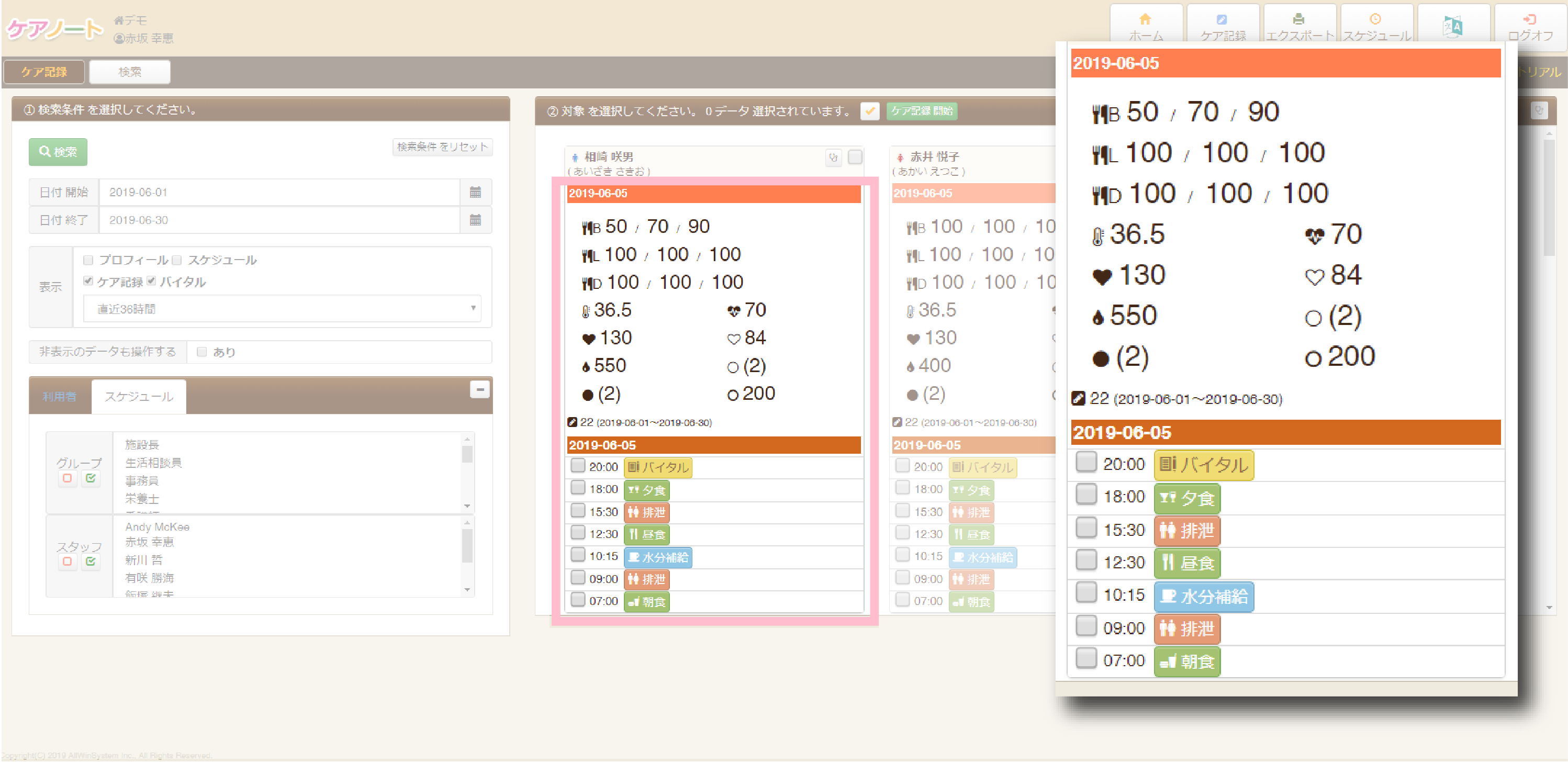
Task: Click the 日付 開始 date field
Action: pyautogui.click(x=279, y=192)
